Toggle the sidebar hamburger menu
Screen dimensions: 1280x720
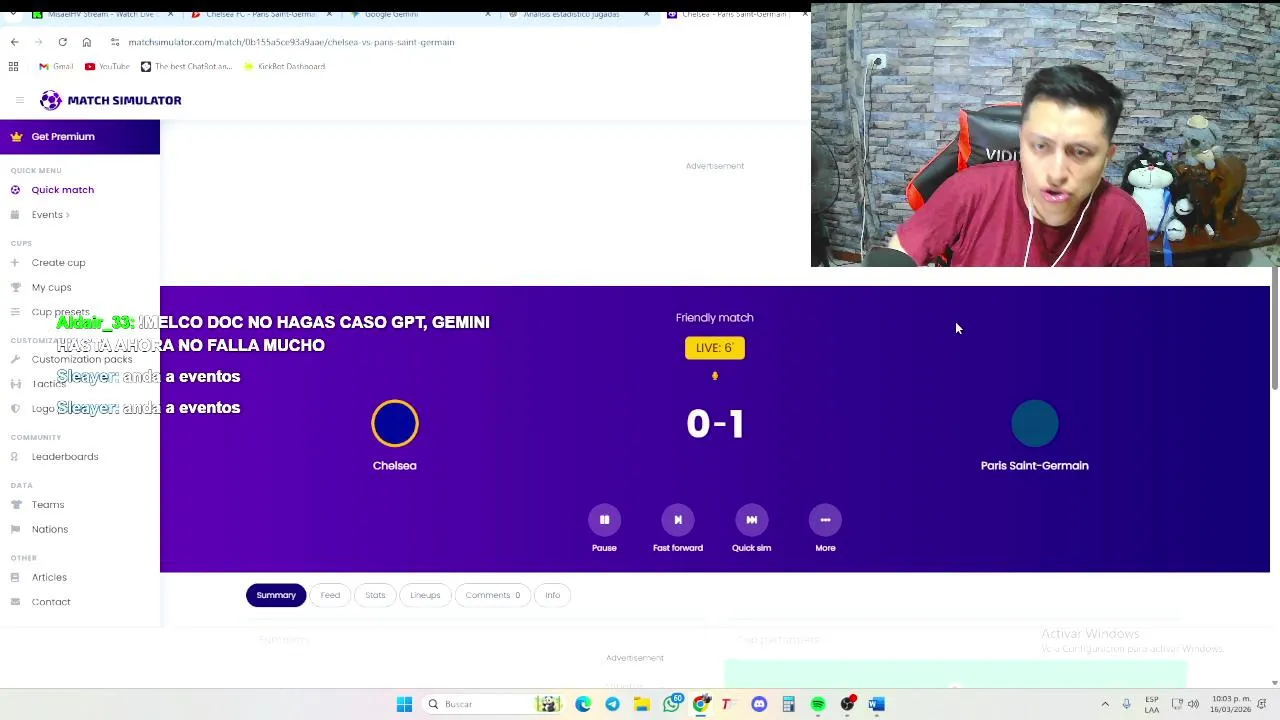point(19,100)
